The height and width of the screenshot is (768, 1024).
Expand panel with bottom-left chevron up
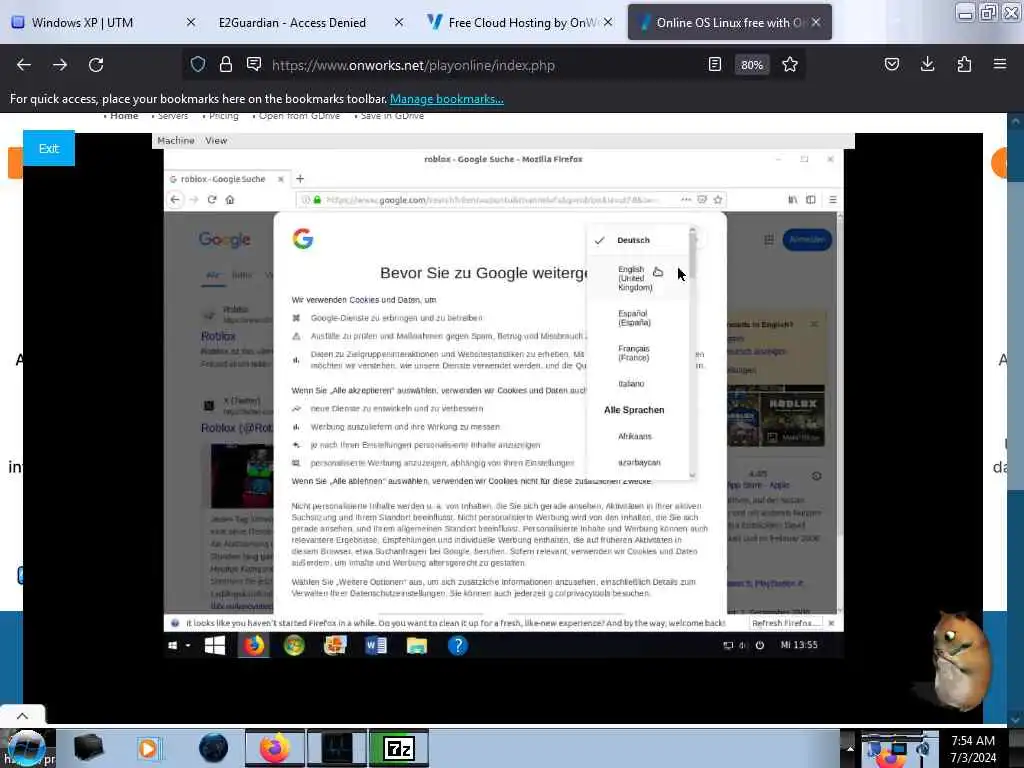[x=22, y=716]
